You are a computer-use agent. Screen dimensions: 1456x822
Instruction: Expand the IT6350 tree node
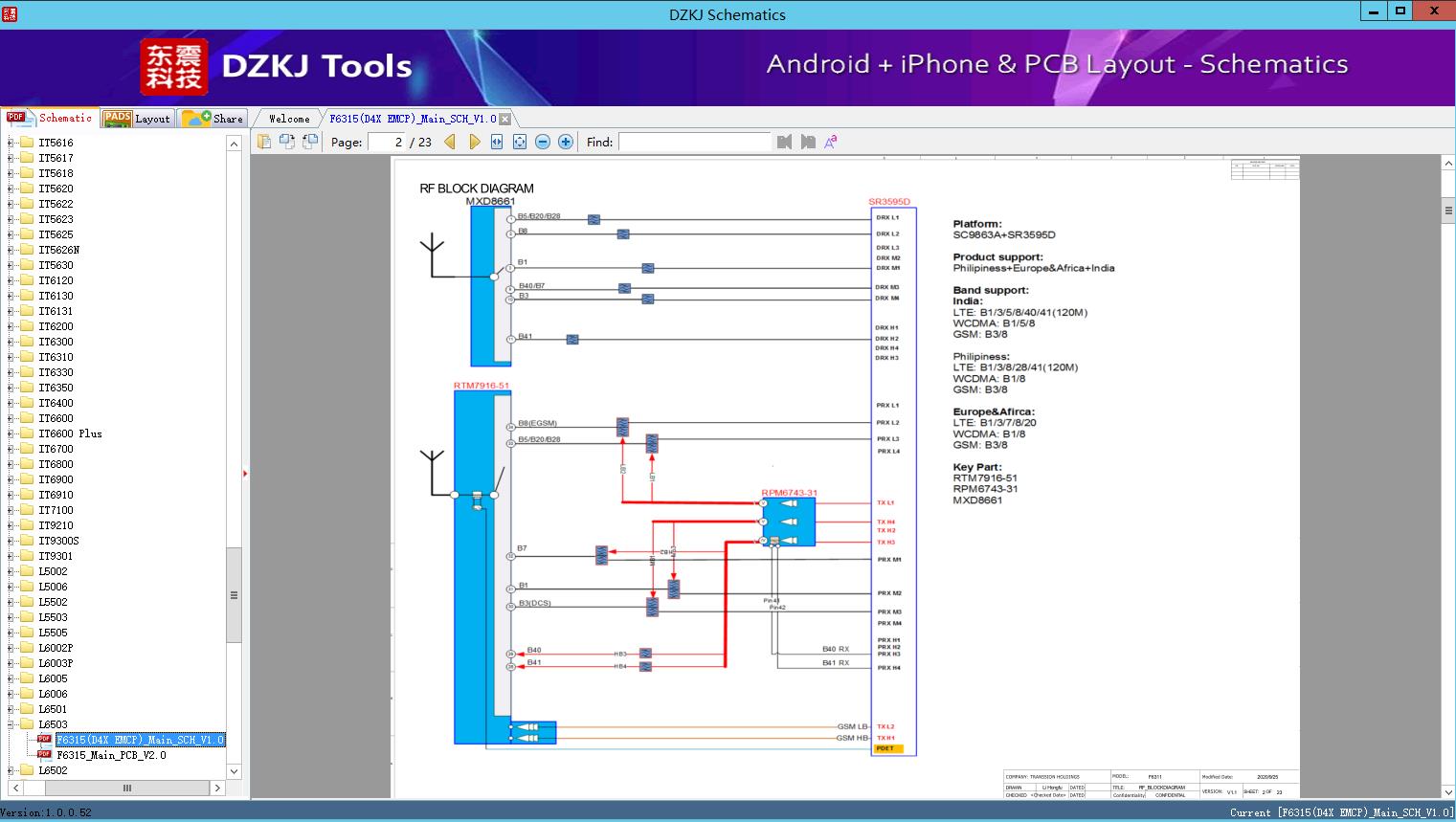[11, 388]
